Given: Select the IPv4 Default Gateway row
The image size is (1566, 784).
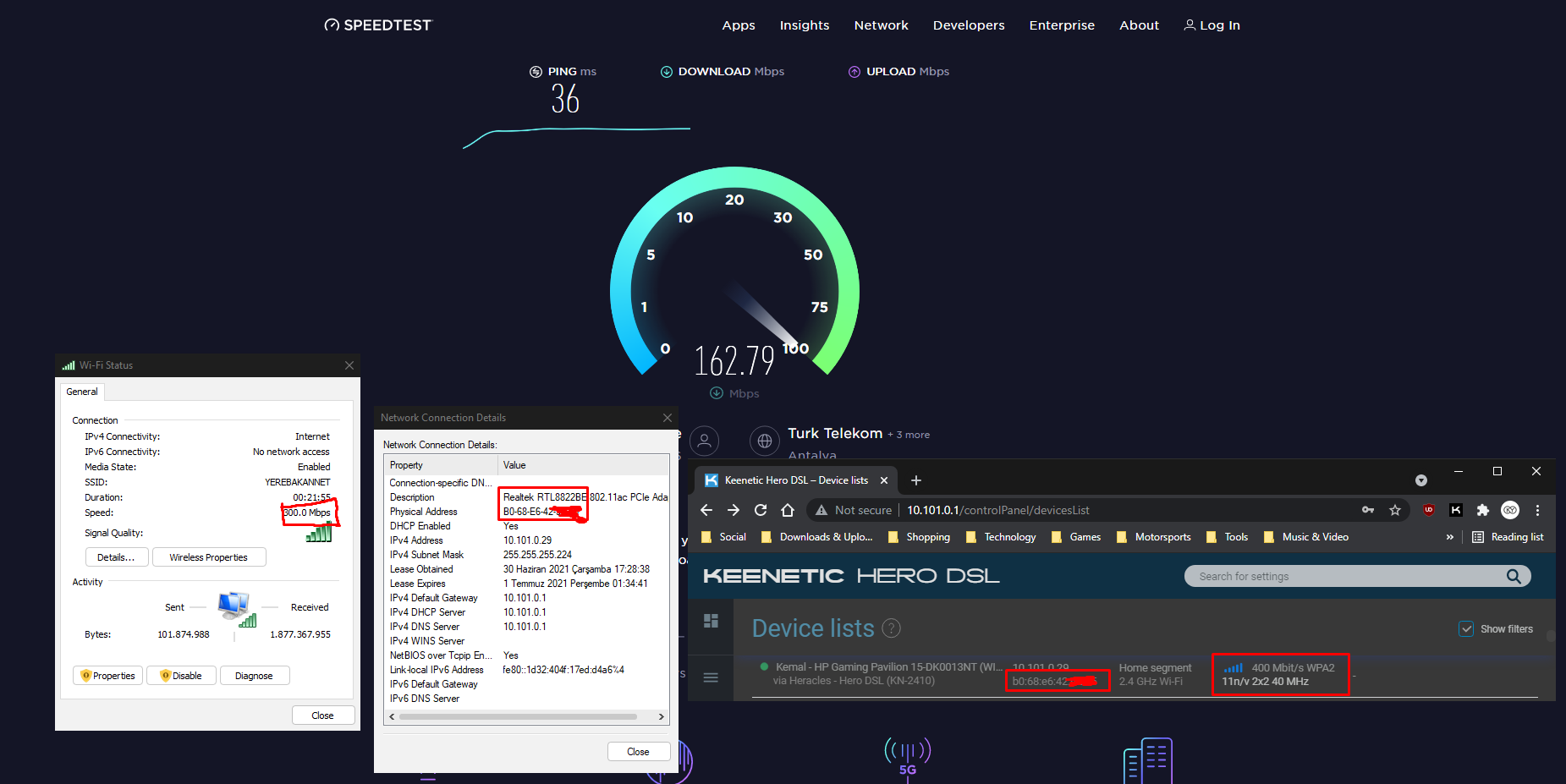Looking at the screenshot, I should point(526,598).
